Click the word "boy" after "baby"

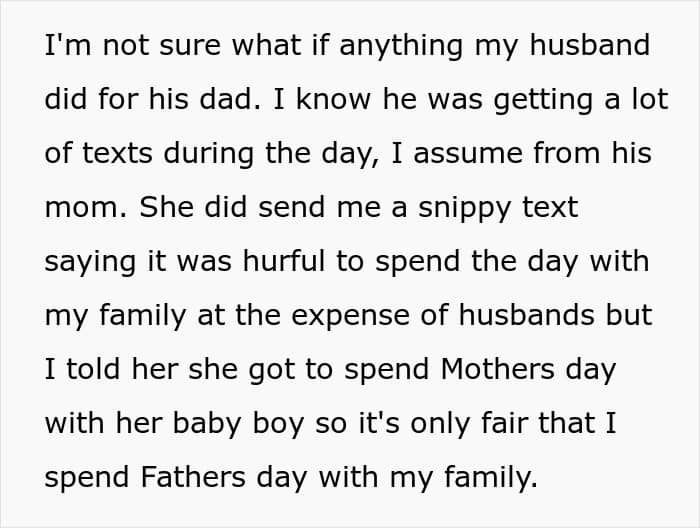(278, 424)
